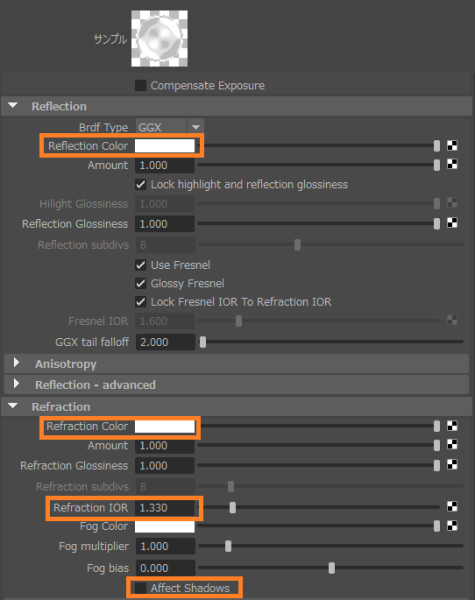Click the Refraction Amount value field
Image resolution: width=475 pixels, height=600 pixels.
click(x=165, y=446)
